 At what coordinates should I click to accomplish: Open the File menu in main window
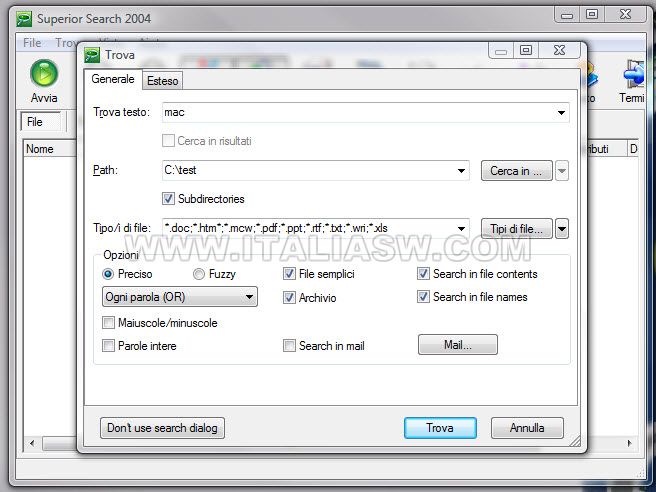(x=32, y=43)
